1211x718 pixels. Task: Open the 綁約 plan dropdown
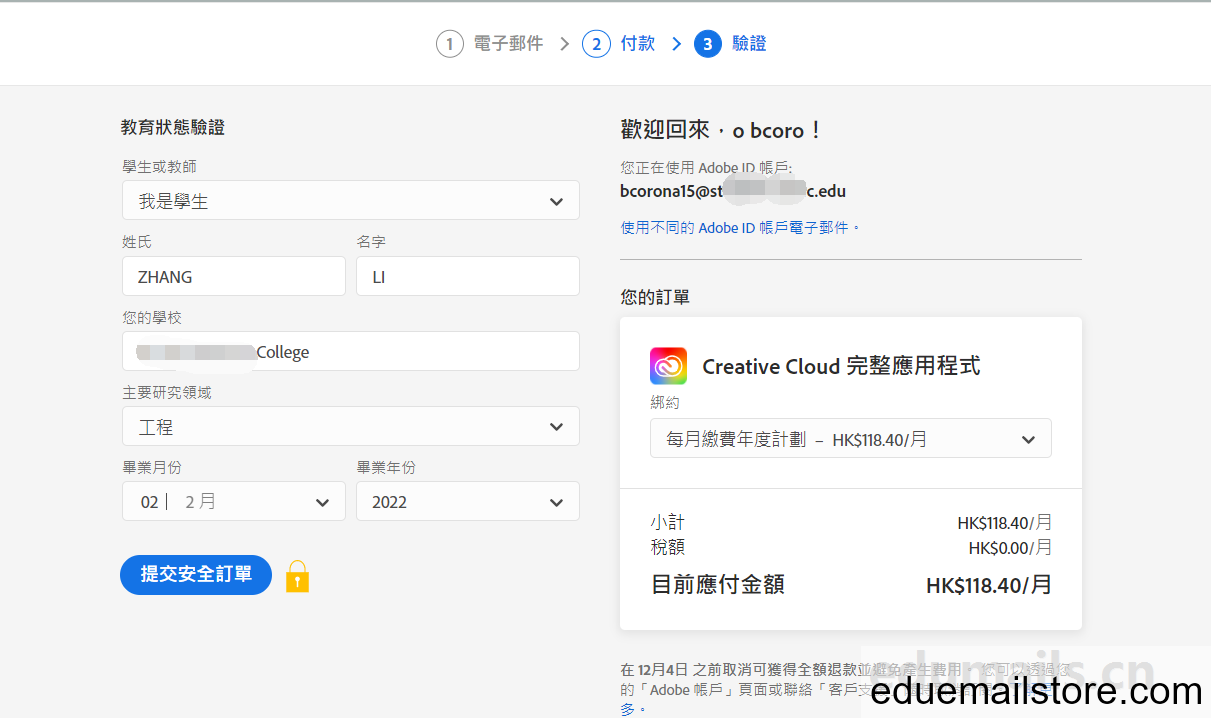pyautogui.click(x=851, y=438)
